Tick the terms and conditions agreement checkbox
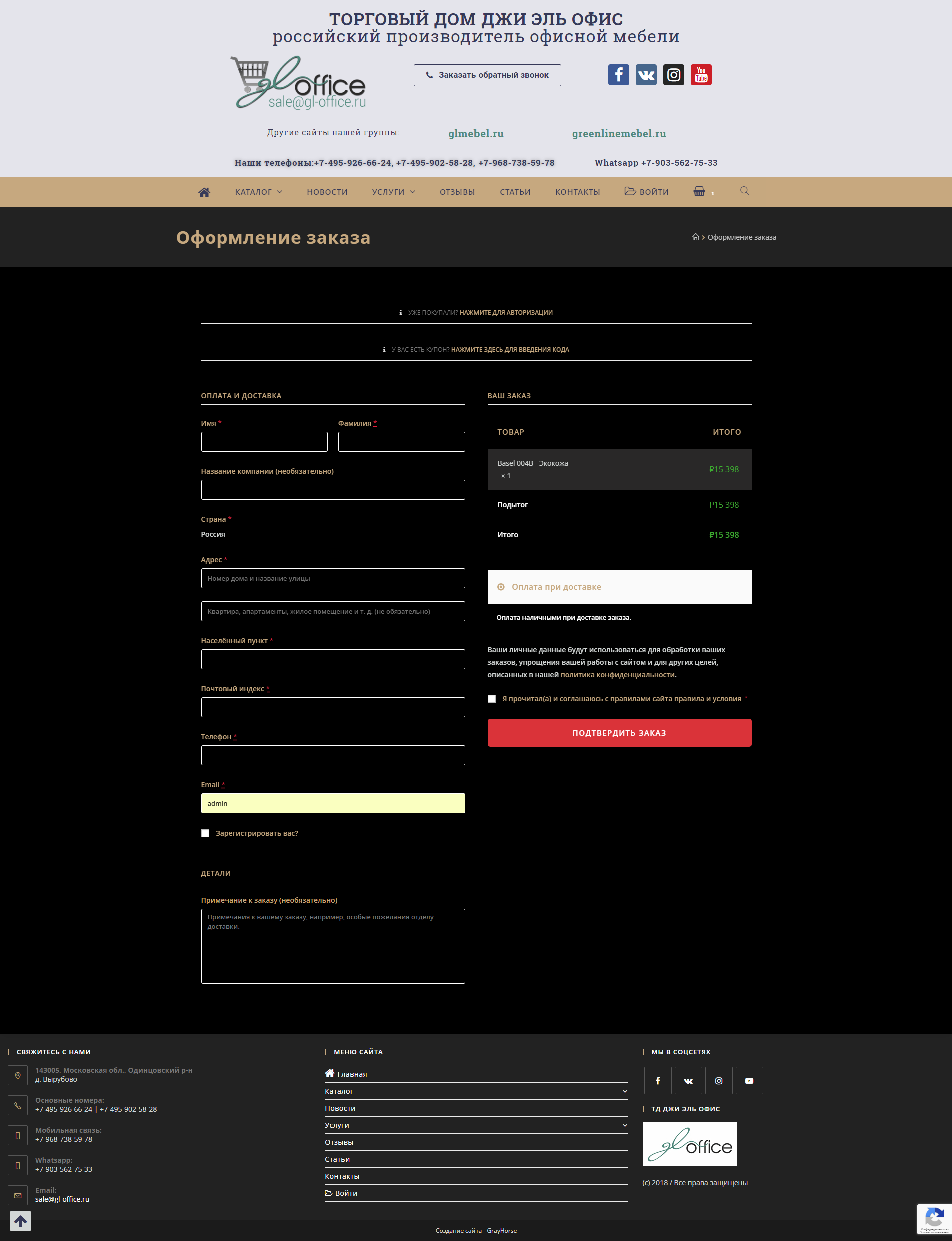The image size is (952, 1241). tap(492, 699)
